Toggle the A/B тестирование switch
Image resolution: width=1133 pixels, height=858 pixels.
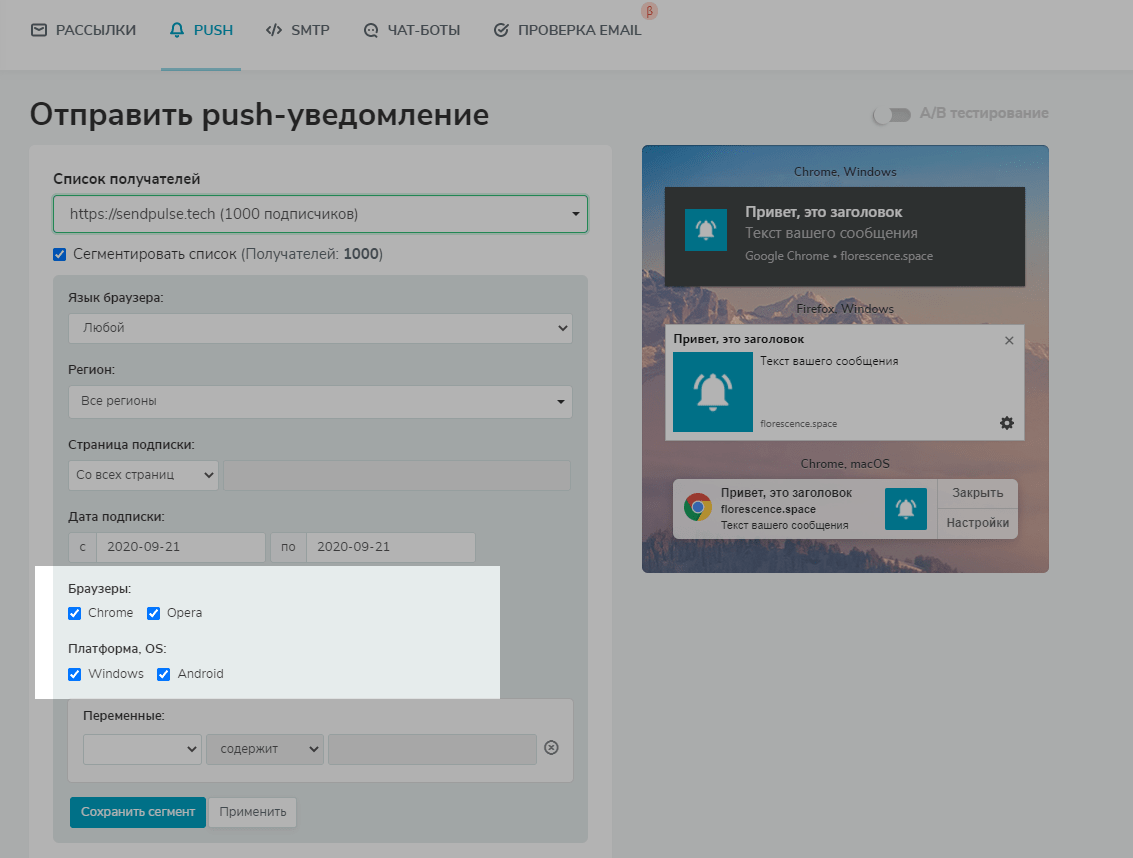click(892, 115)
